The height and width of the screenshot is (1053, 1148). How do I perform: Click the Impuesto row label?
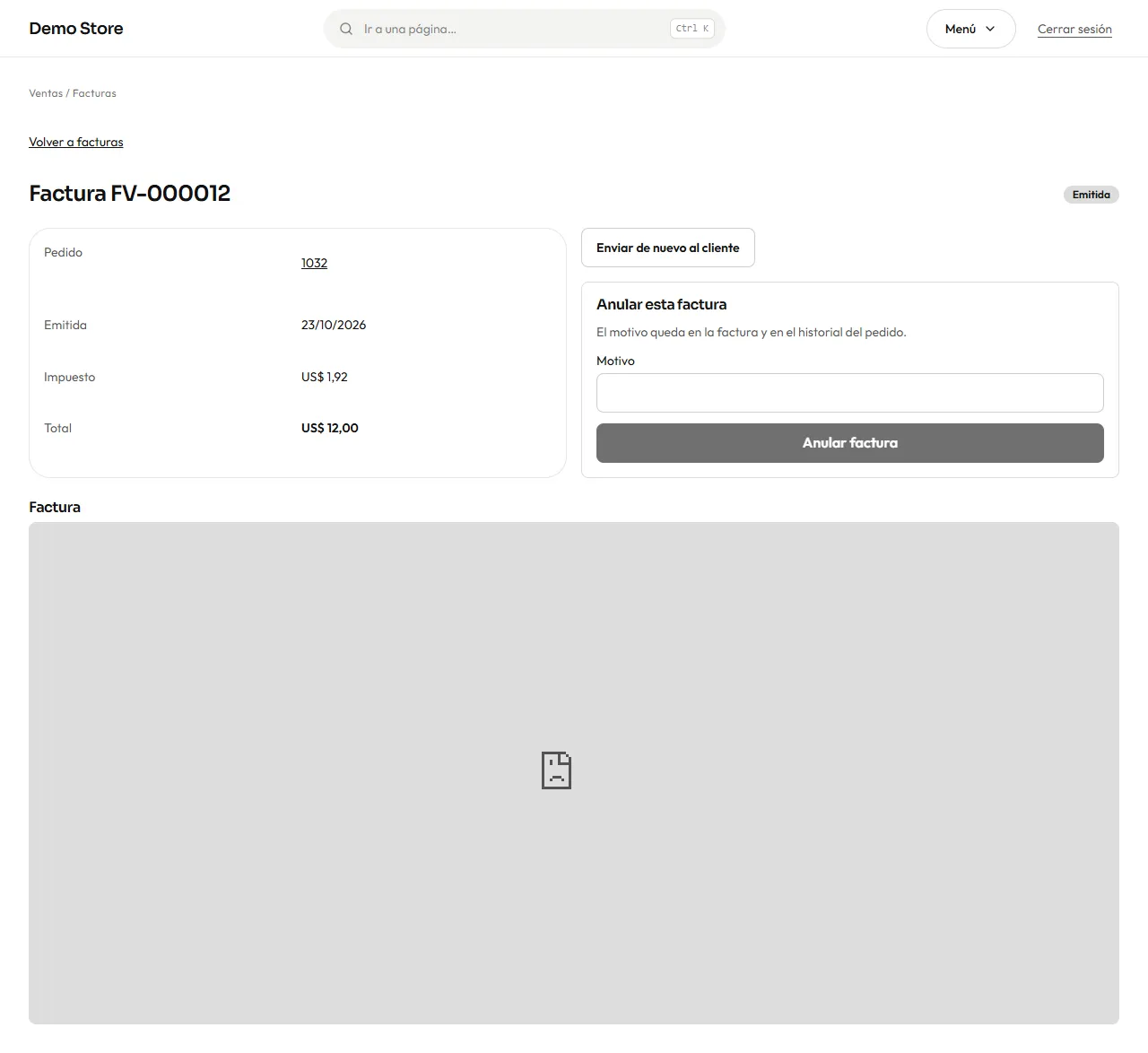[69, 377]
